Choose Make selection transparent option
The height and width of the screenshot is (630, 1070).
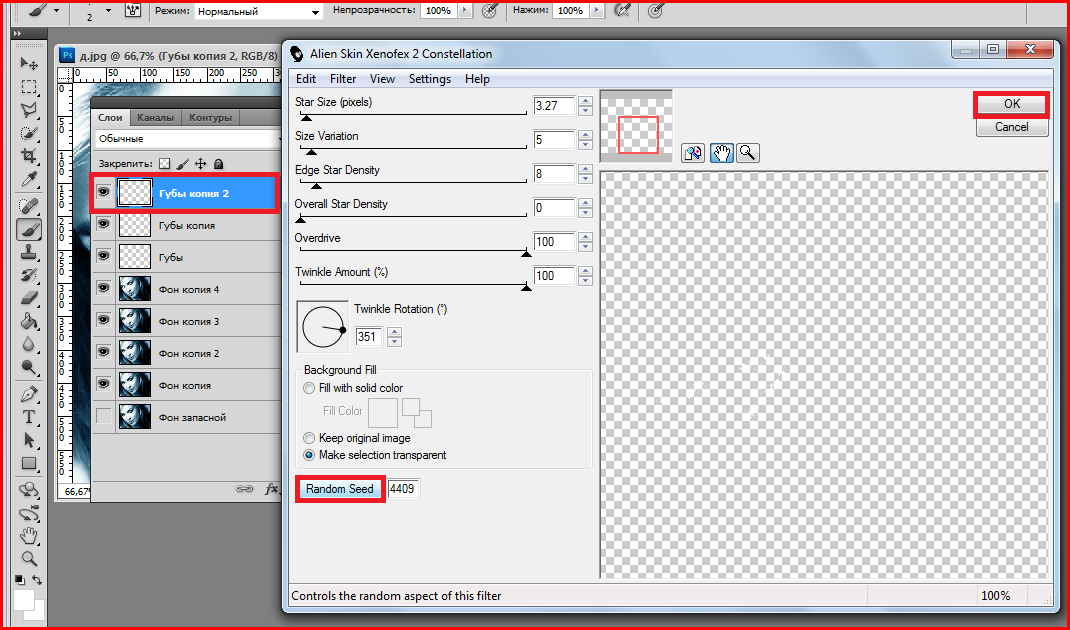coord(309,455)
